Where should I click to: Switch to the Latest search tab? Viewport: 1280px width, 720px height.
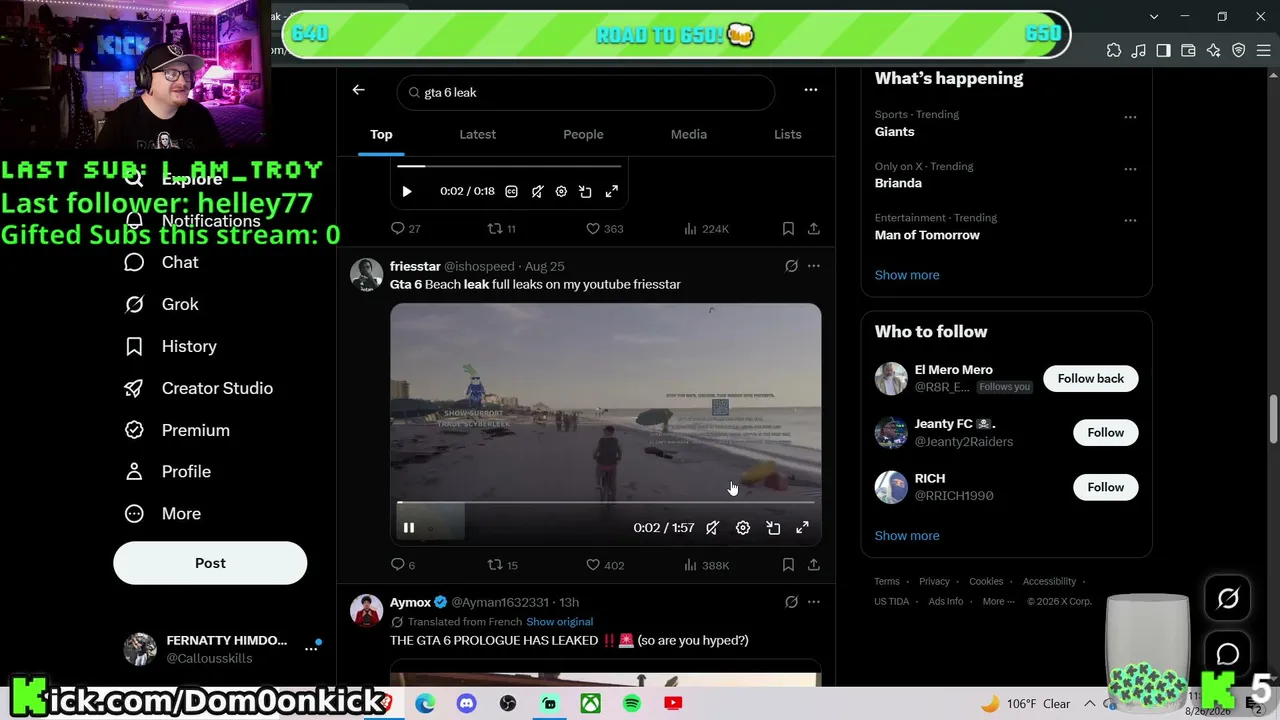(478, 135)
